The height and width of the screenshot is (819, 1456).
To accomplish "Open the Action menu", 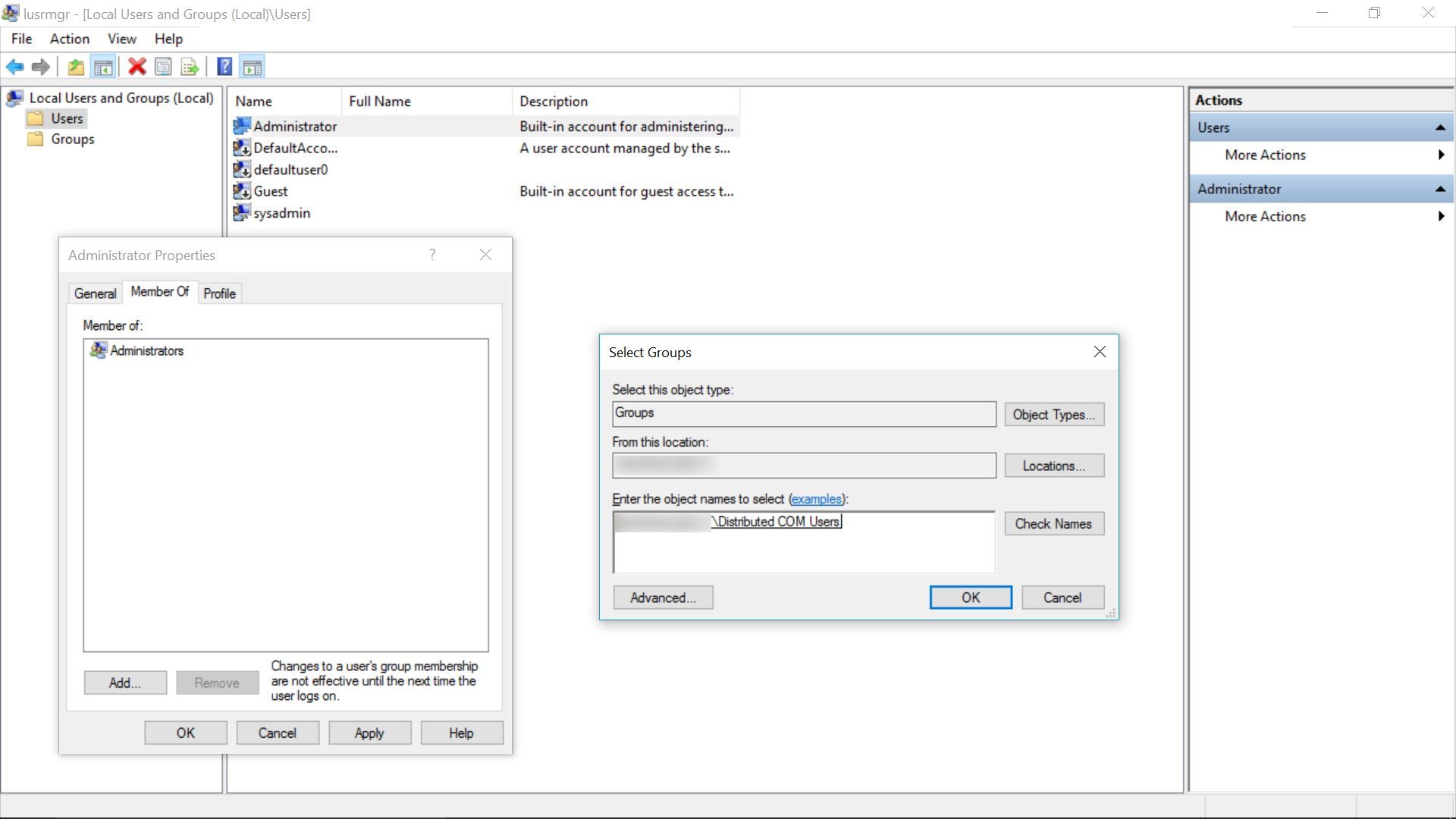I will click(69, 39).
